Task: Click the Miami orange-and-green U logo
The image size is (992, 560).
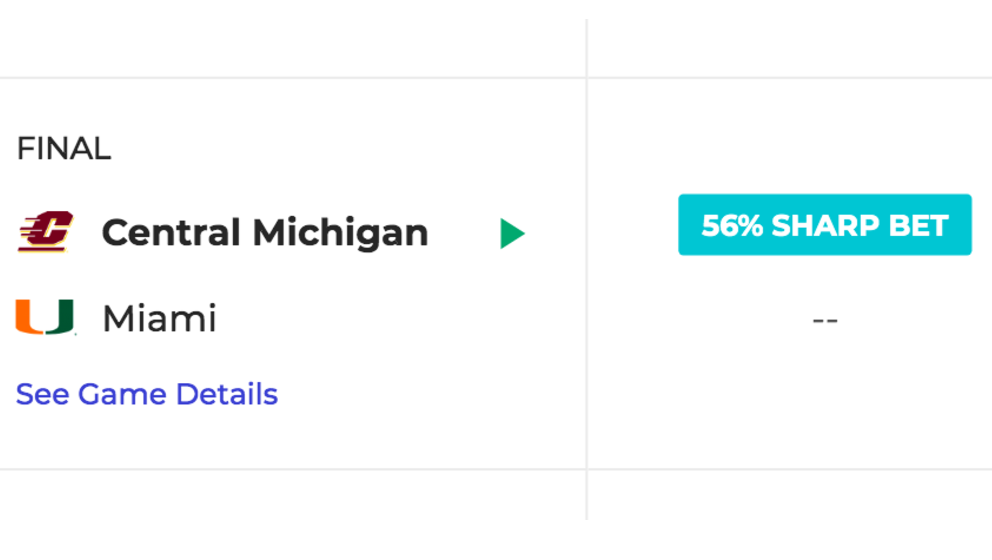Action: tap(45, 316)
